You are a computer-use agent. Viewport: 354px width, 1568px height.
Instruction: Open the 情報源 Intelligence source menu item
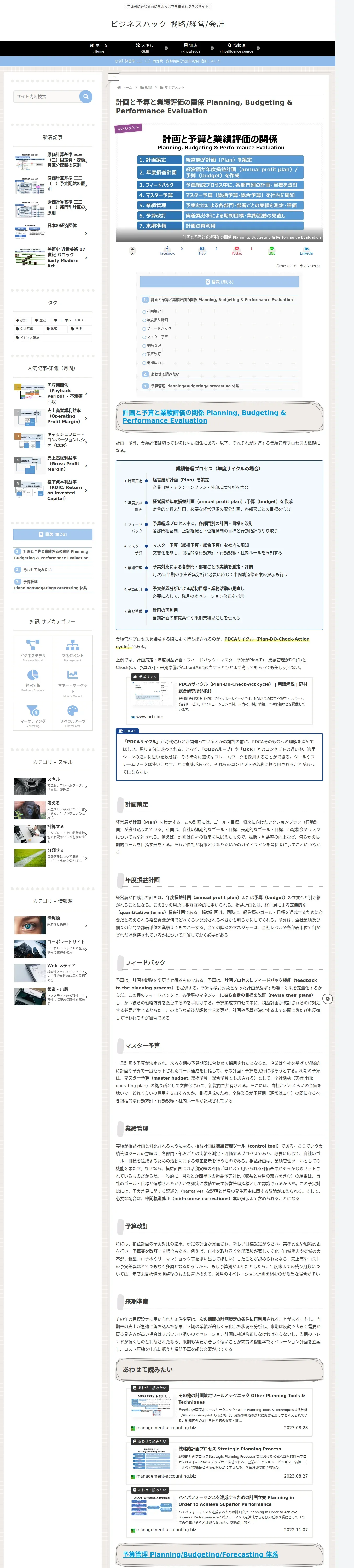[237, 48]
